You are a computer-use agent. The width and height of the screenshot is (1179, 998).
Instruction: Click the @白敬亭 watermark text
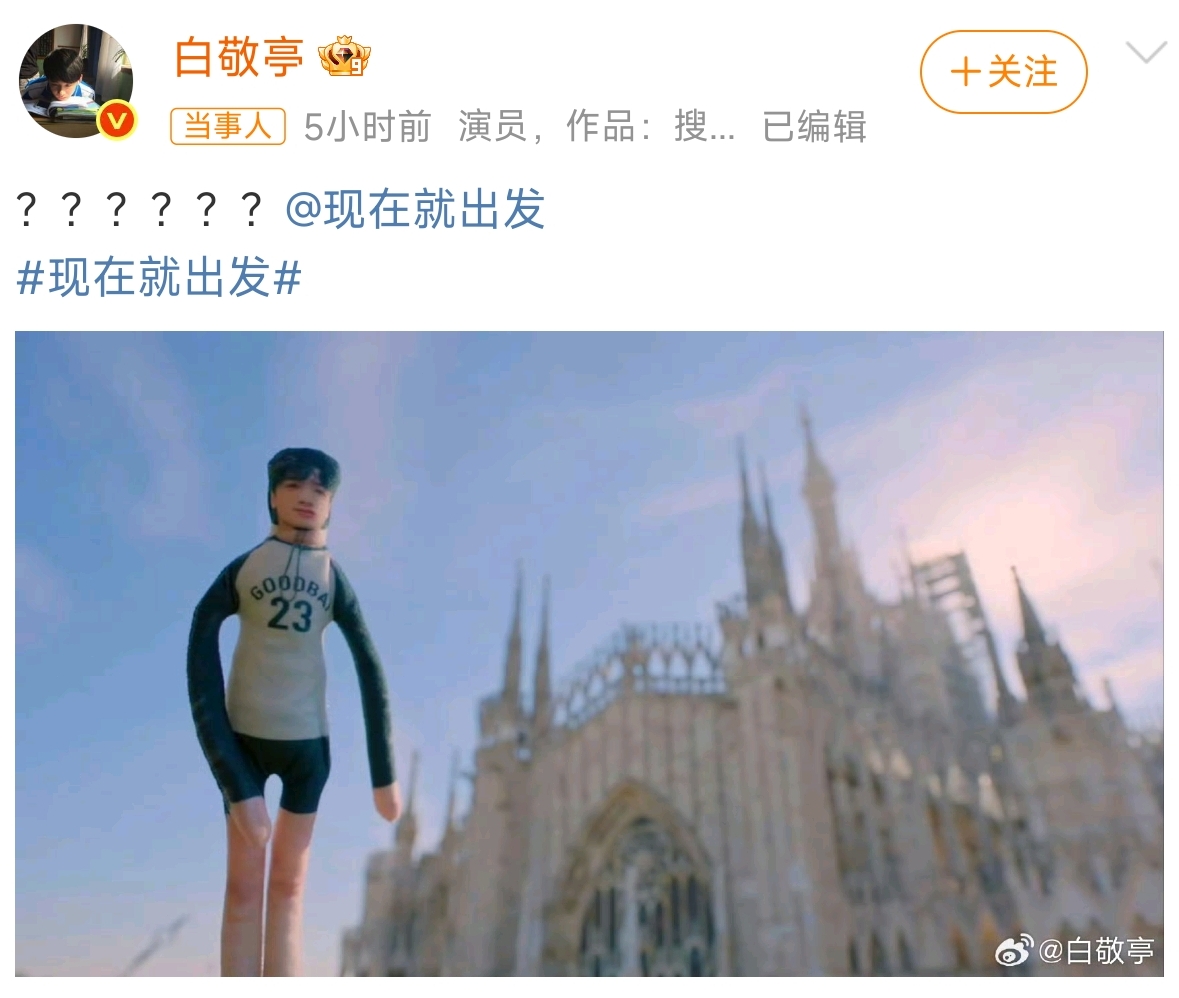point(1096,951)
